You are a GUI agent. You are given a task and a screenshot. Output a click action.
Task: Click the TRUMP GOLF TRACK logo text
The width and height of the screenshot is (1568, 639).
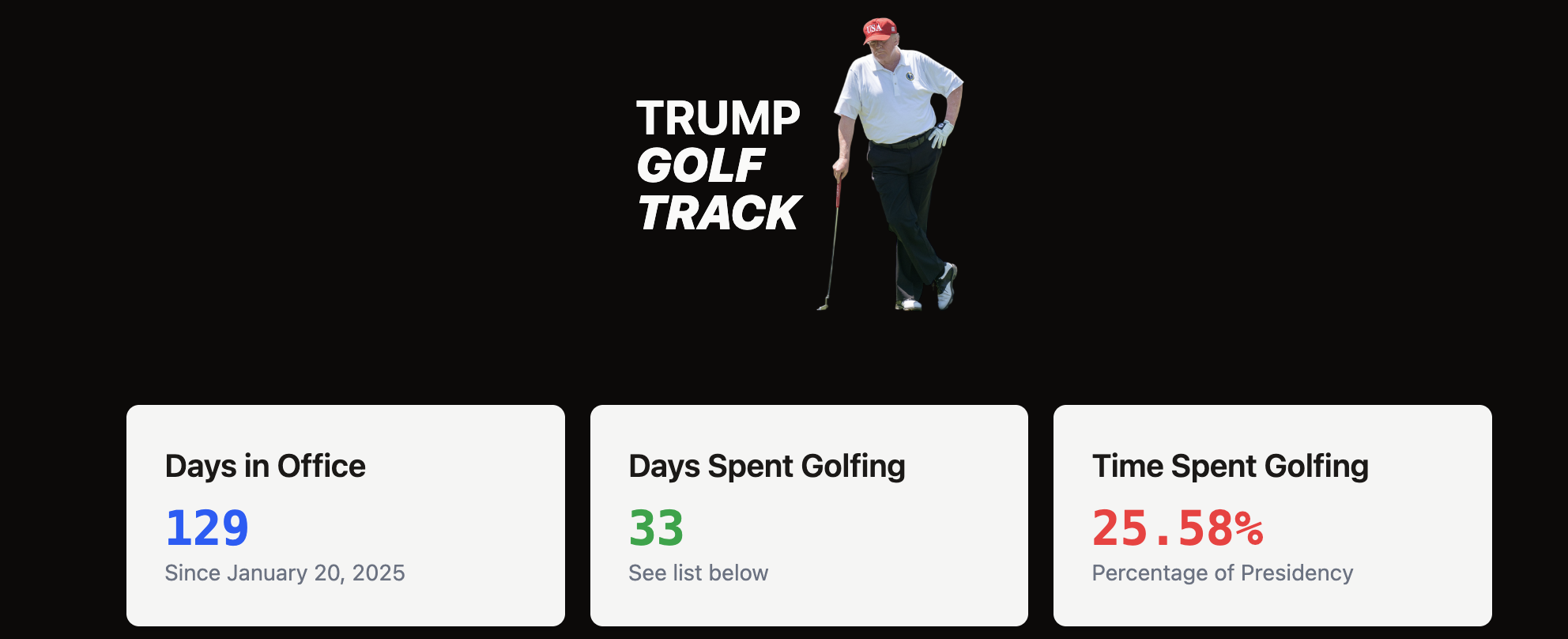719,165
